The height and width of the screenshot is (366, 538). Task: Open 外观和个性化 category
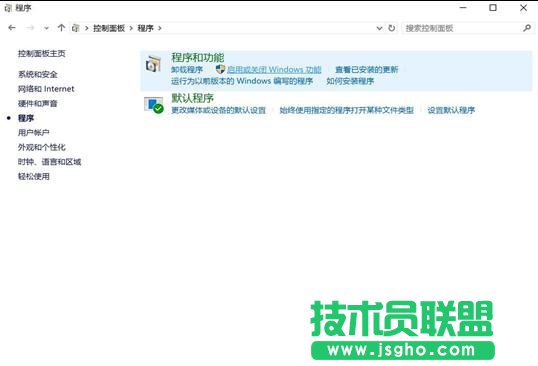tap(42, 147)
